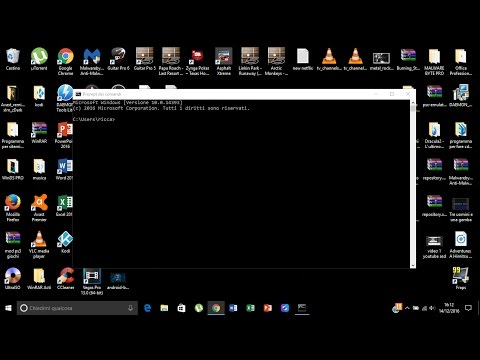Open the UltraISO desktop icon
This screenshot has height=360, width=480.
13,278
